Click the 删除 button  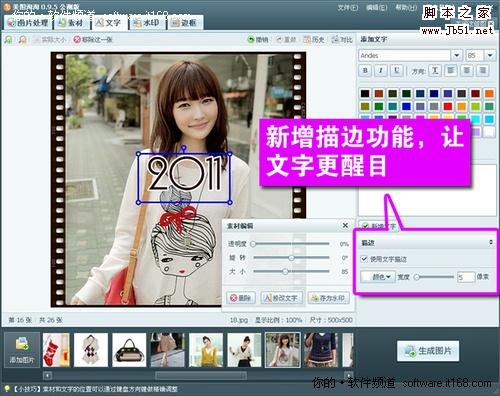coord(241,298)
